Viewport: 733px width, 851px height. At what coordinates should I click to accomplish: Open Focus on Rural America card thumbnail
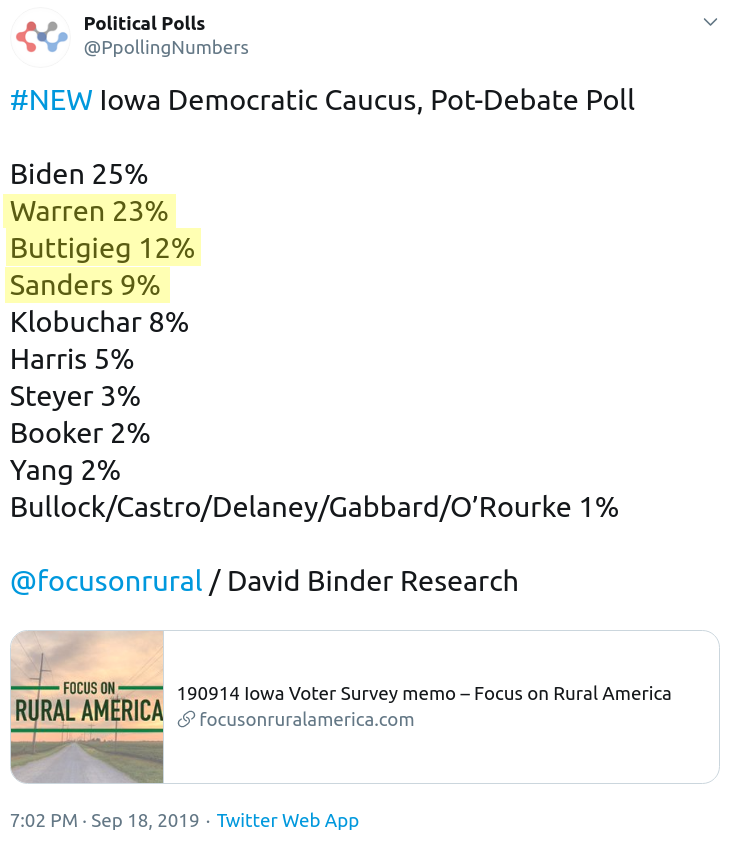point(87,707)
